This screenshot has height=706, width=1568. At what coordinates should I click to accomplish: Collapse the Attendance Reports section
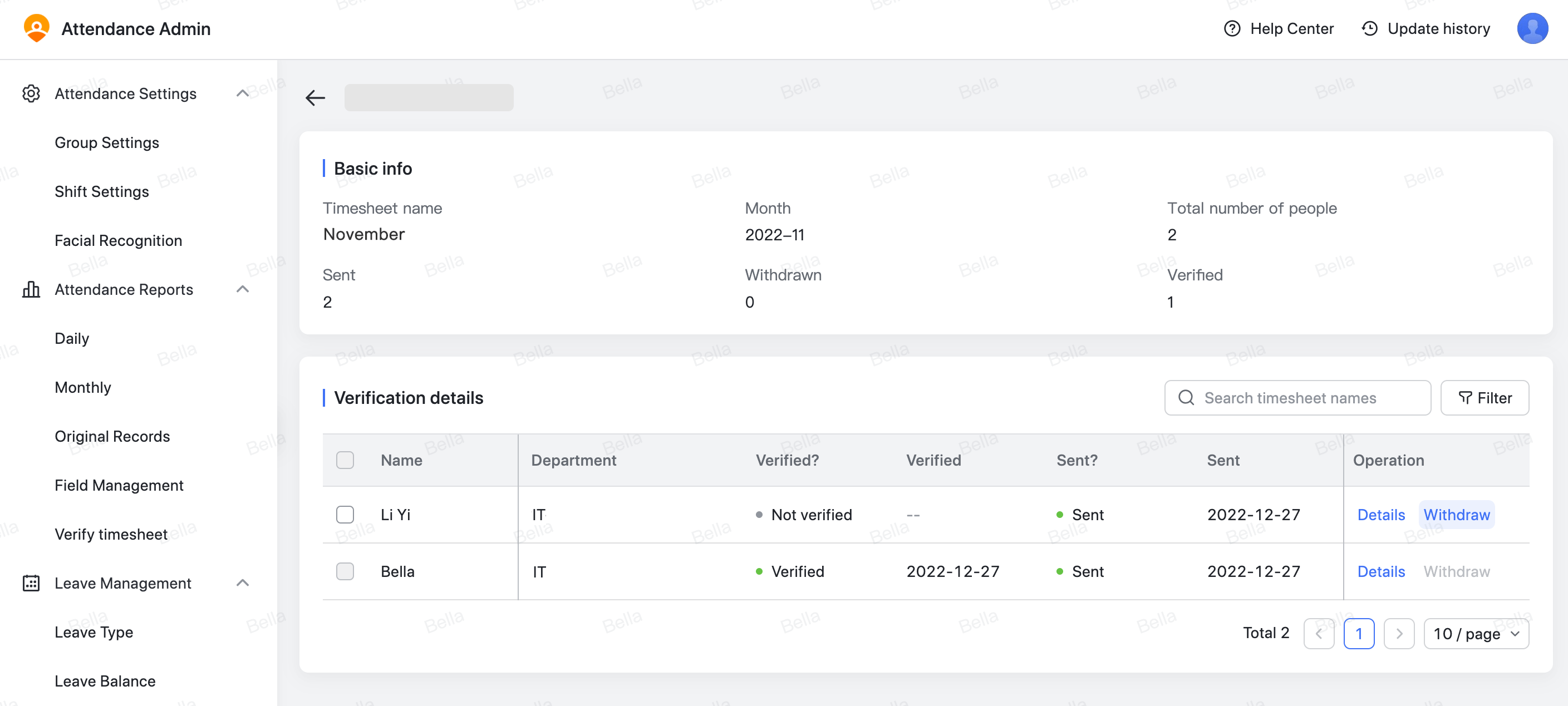(242, 289)
